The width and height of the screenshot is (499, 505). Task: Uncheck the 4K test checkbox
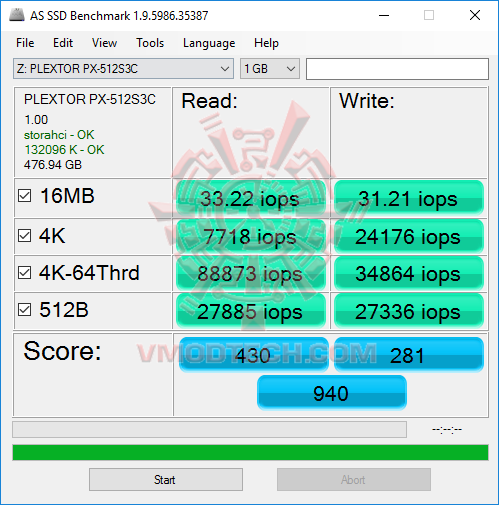click(25, 236)
